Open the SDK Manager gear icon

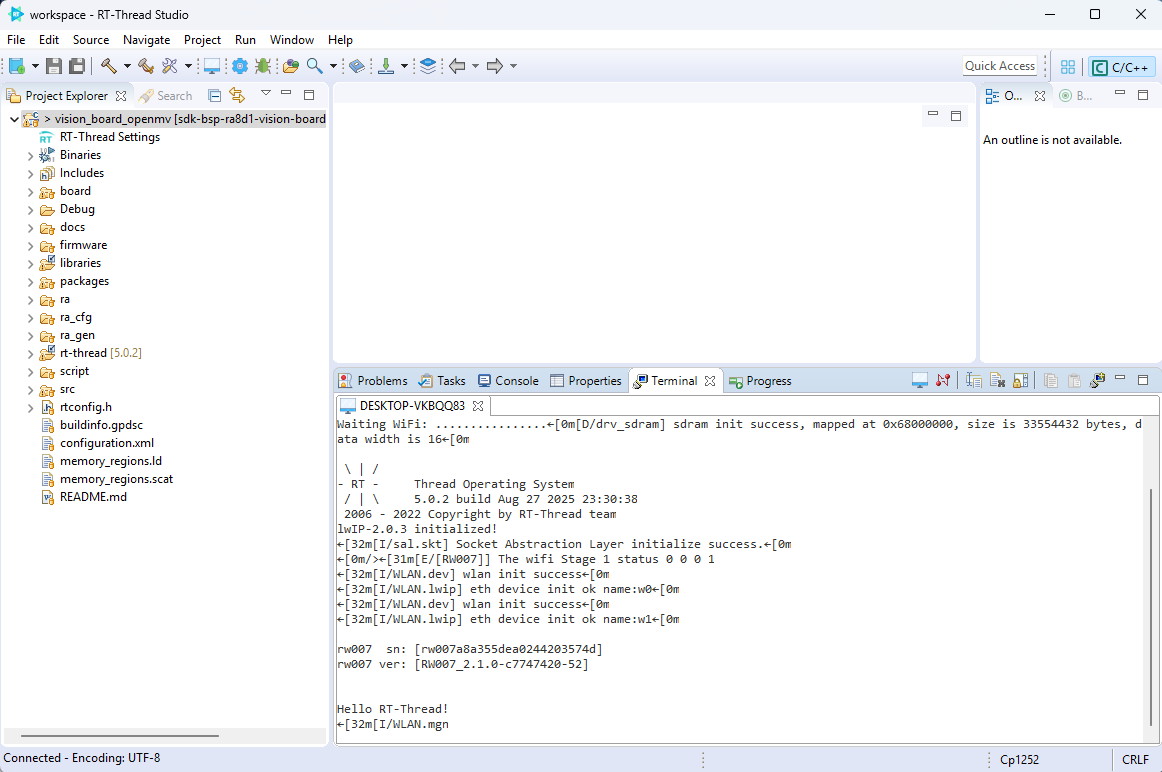[240, 66]
